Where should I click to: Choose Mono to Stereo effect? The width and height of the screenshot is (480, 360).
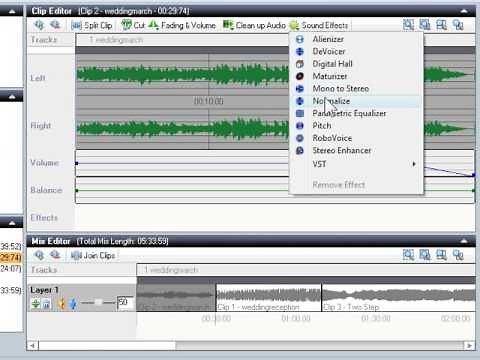point(356,89)
